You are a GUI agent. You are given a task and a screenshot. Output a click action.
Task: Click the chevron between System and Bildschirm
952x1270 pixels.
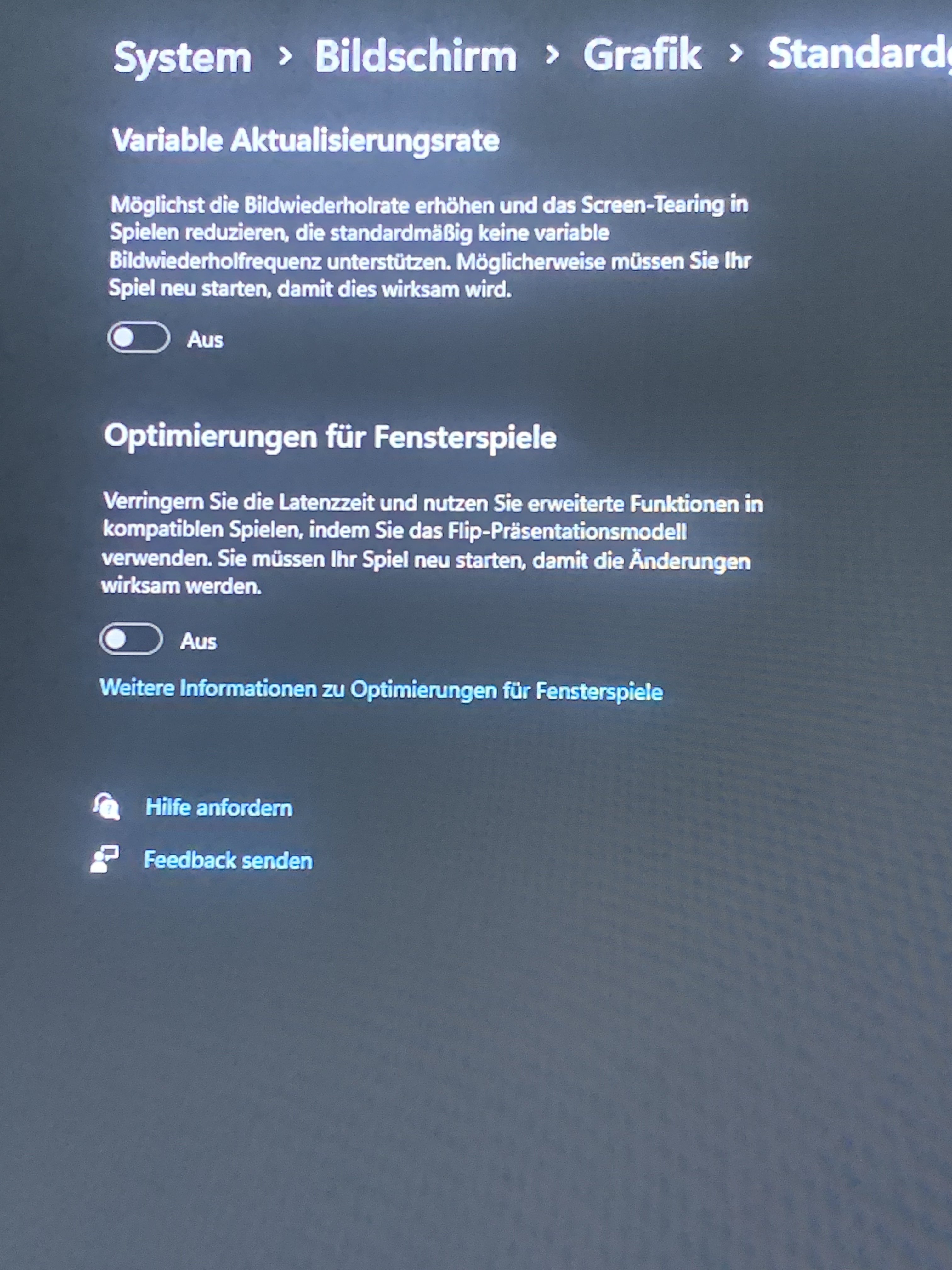(x=284, y=56)
